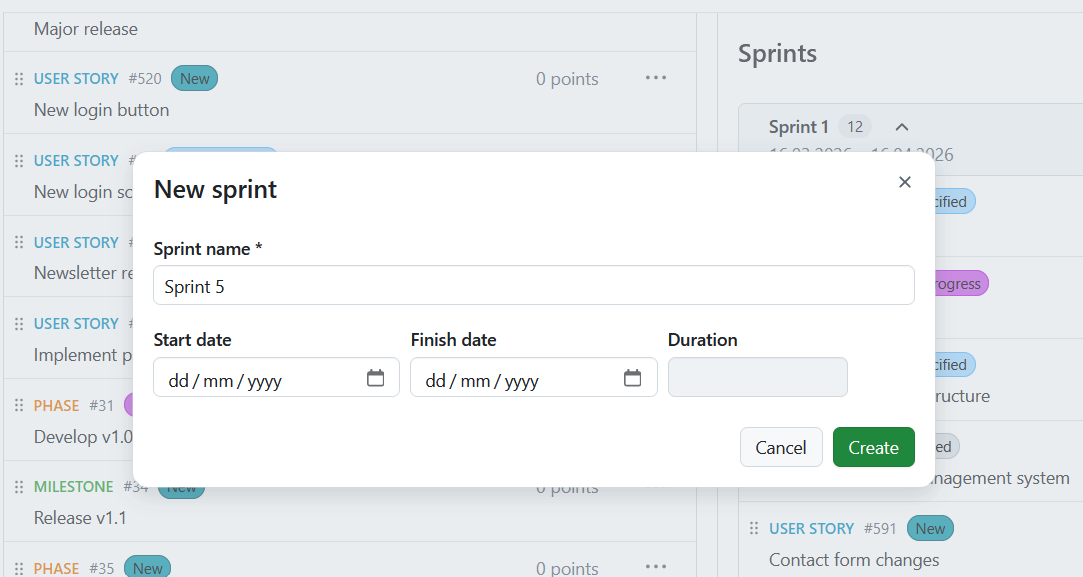Click the 0 points value on Release v1.1
Screen dimensions: 1083x577
coord(567,487)
